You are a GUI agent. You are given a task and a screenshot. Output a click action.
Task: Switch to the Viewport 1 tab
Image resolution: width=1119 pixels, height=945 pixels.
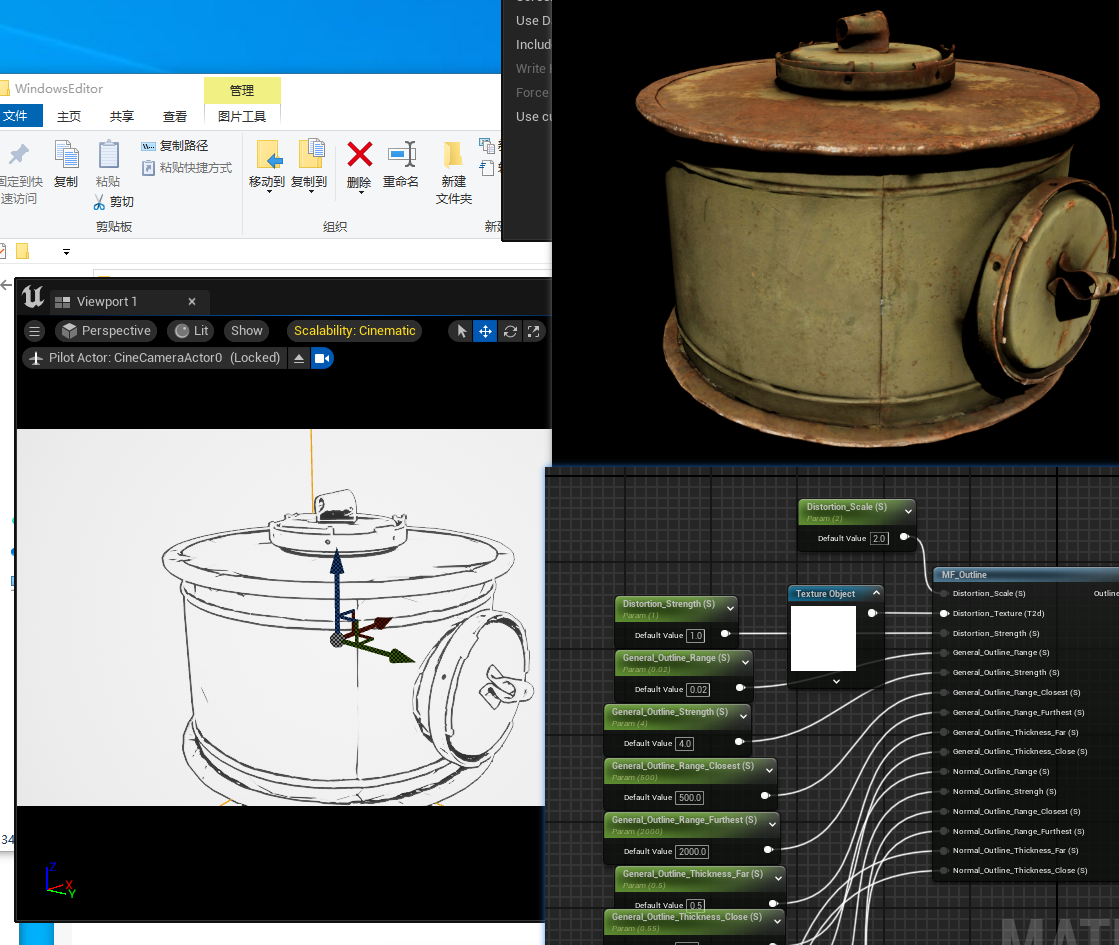tap(107, 301)
